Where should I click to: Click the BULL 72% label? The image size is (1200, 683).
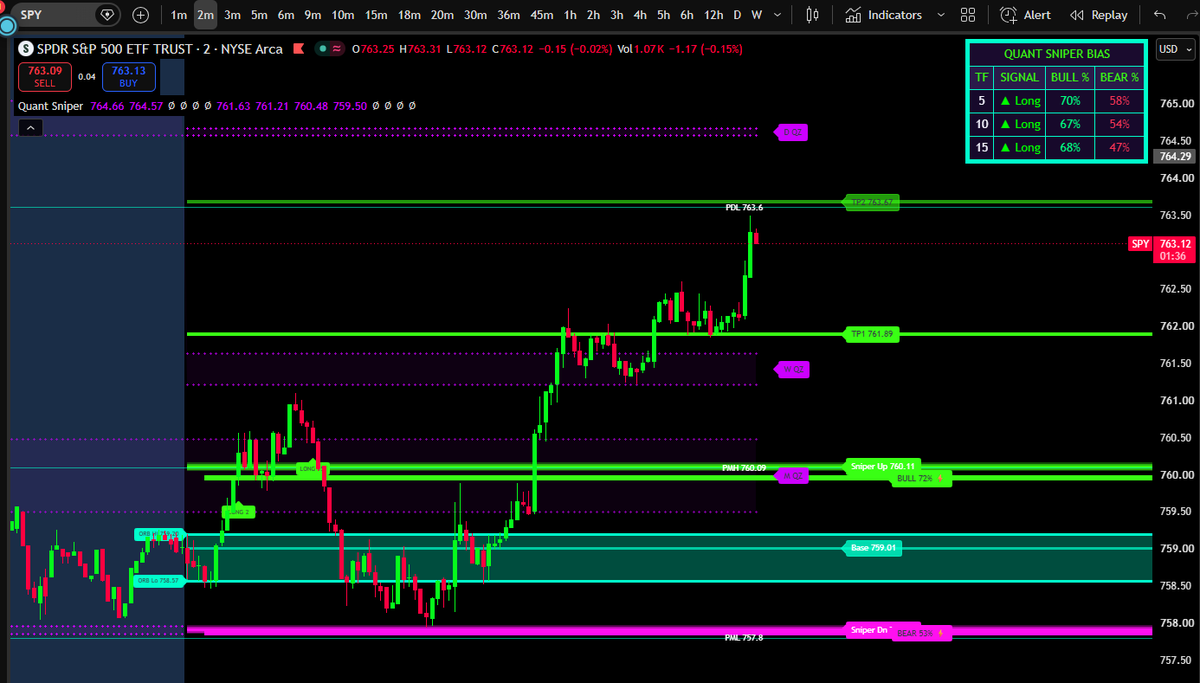coord(919,479)
